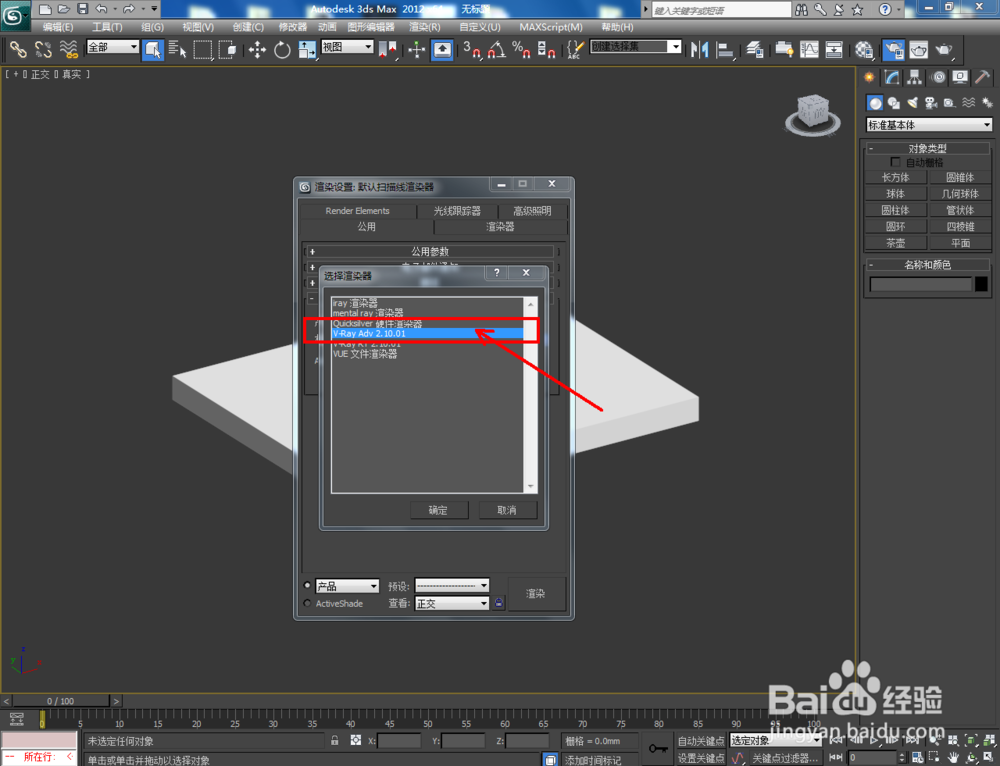This screenshot has height=766, width=1000.
Task: Switch to the 渲染器 tab
Action: [500, 226]
